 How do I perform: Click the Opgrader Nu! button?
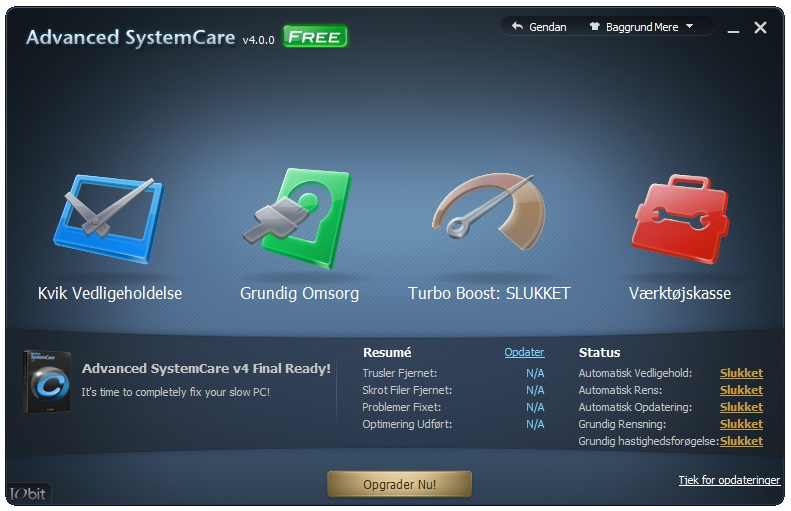[x=400, y=484]
